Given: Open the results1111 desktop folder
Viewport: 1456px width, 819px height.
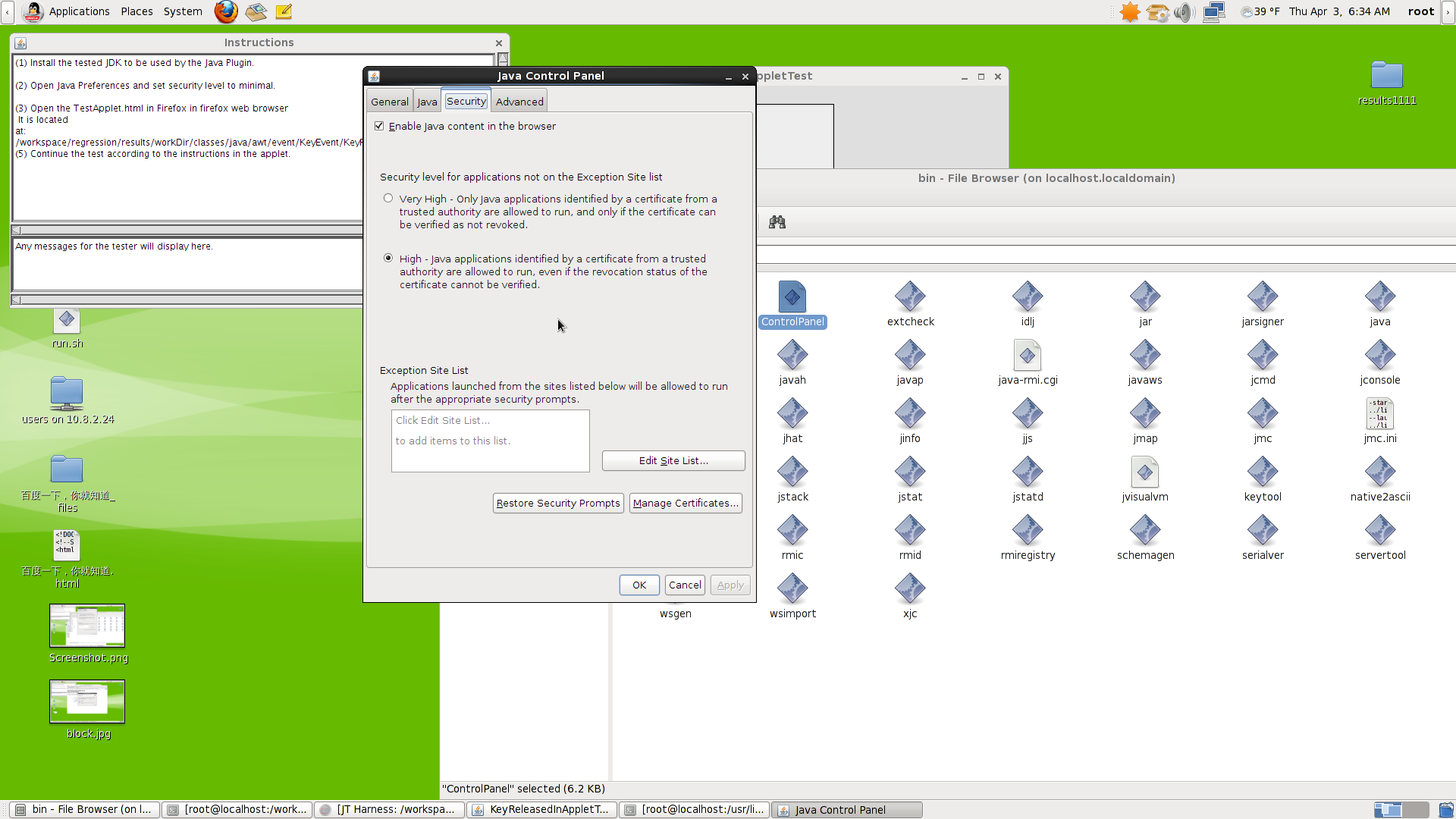Looking at the screenshot, I should pyautogui.click(x=1386, y=76).
